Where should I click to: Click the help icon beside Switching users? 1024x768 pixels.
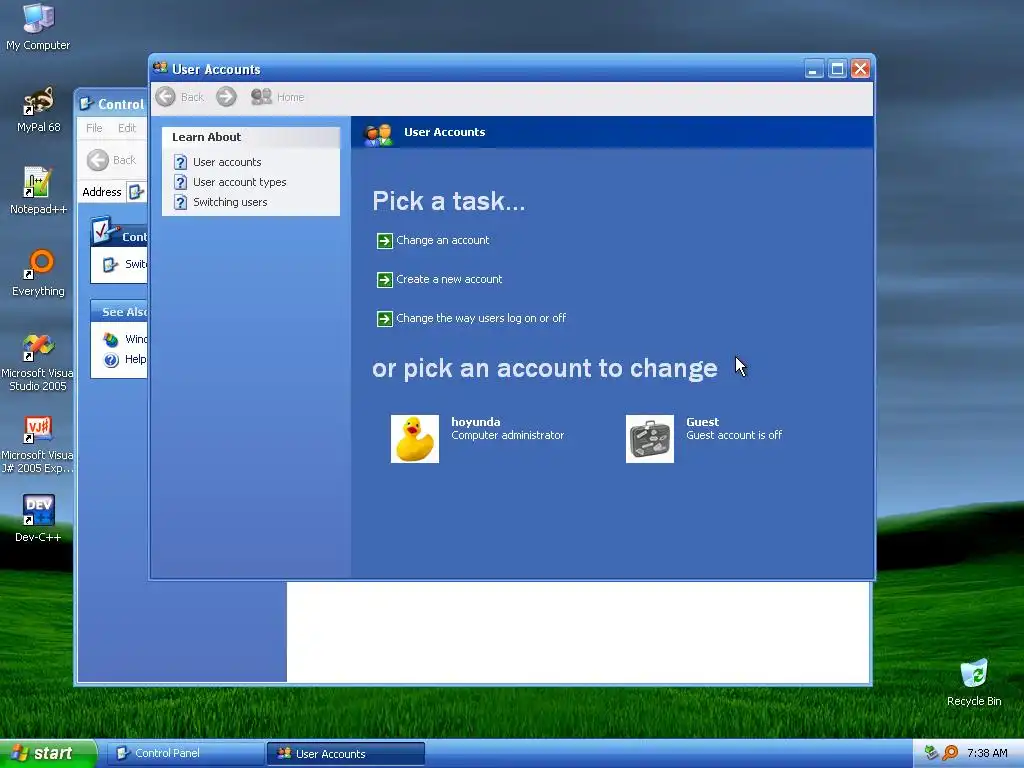coord(181,202)
